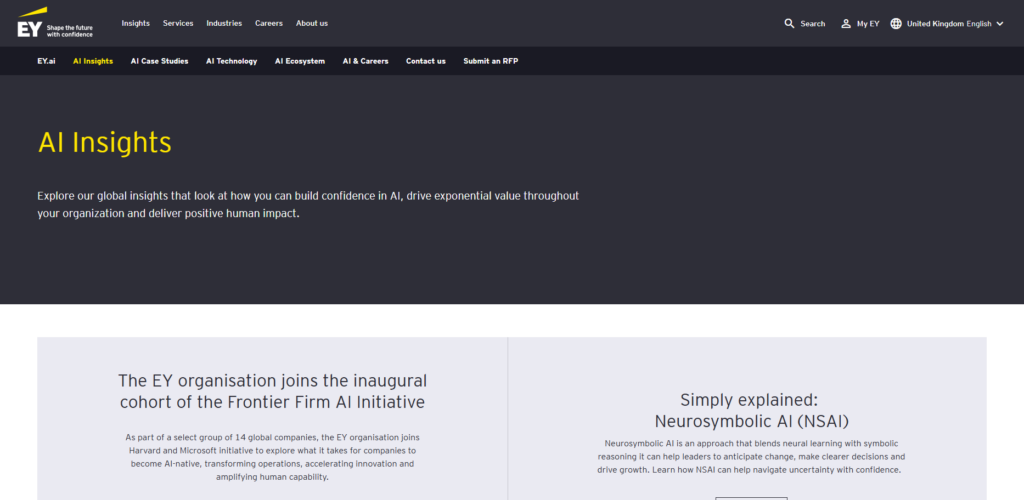Open the My EY link
This screenshot has width=1024, height=500.
[x=868, y=23]
